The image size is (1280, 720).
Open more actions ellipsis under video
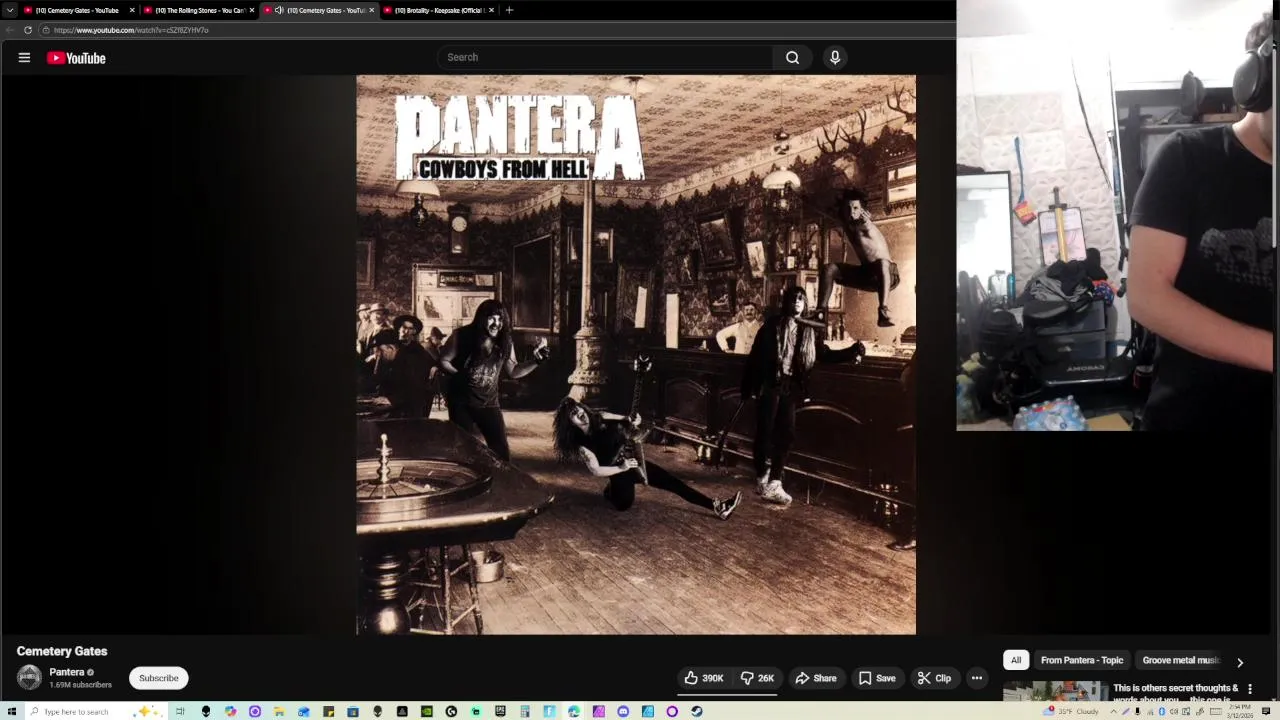[x=977, y=678]
